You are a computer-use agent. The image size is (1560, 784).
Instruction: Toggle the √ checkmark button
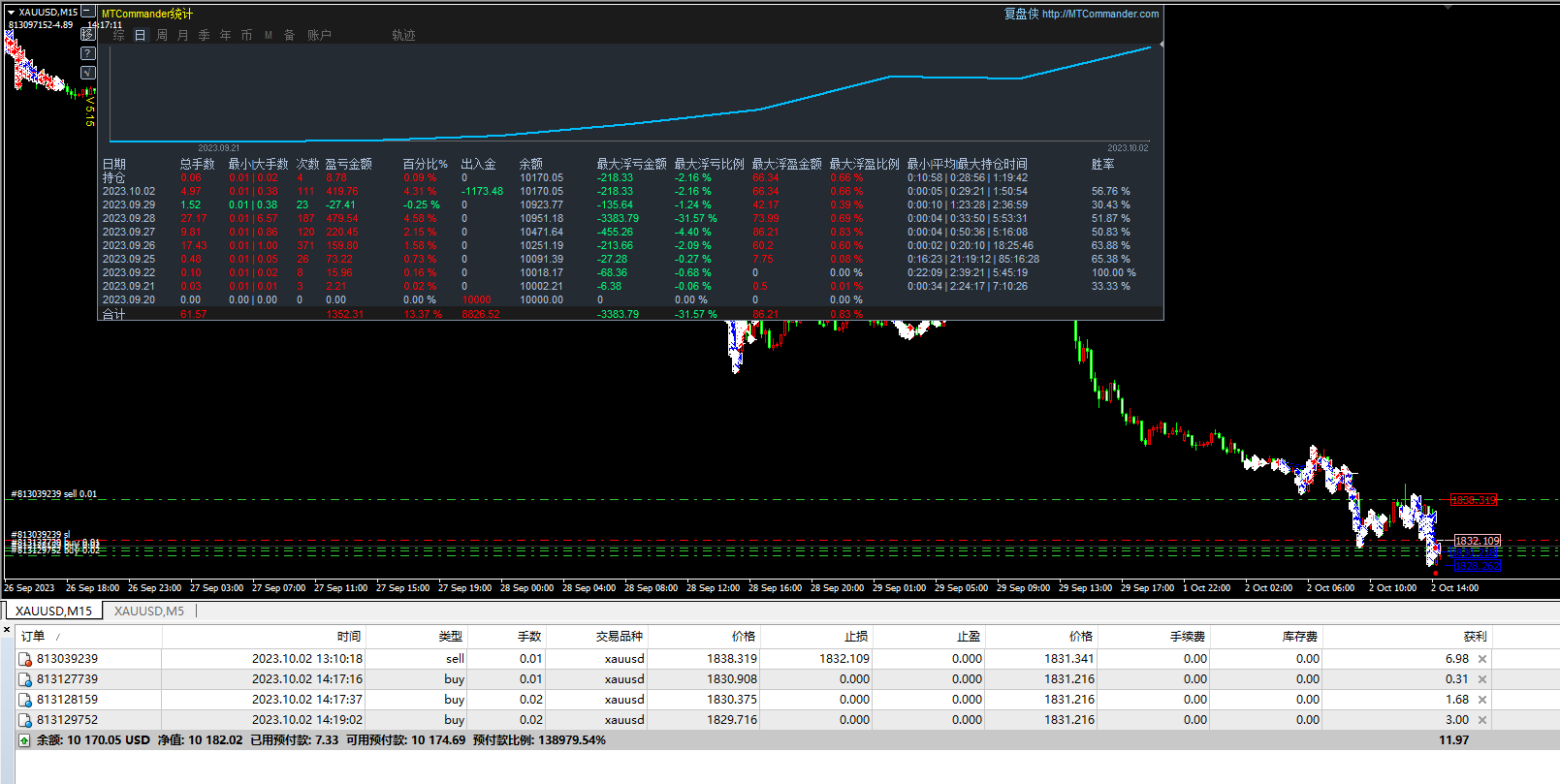point(88,73)
